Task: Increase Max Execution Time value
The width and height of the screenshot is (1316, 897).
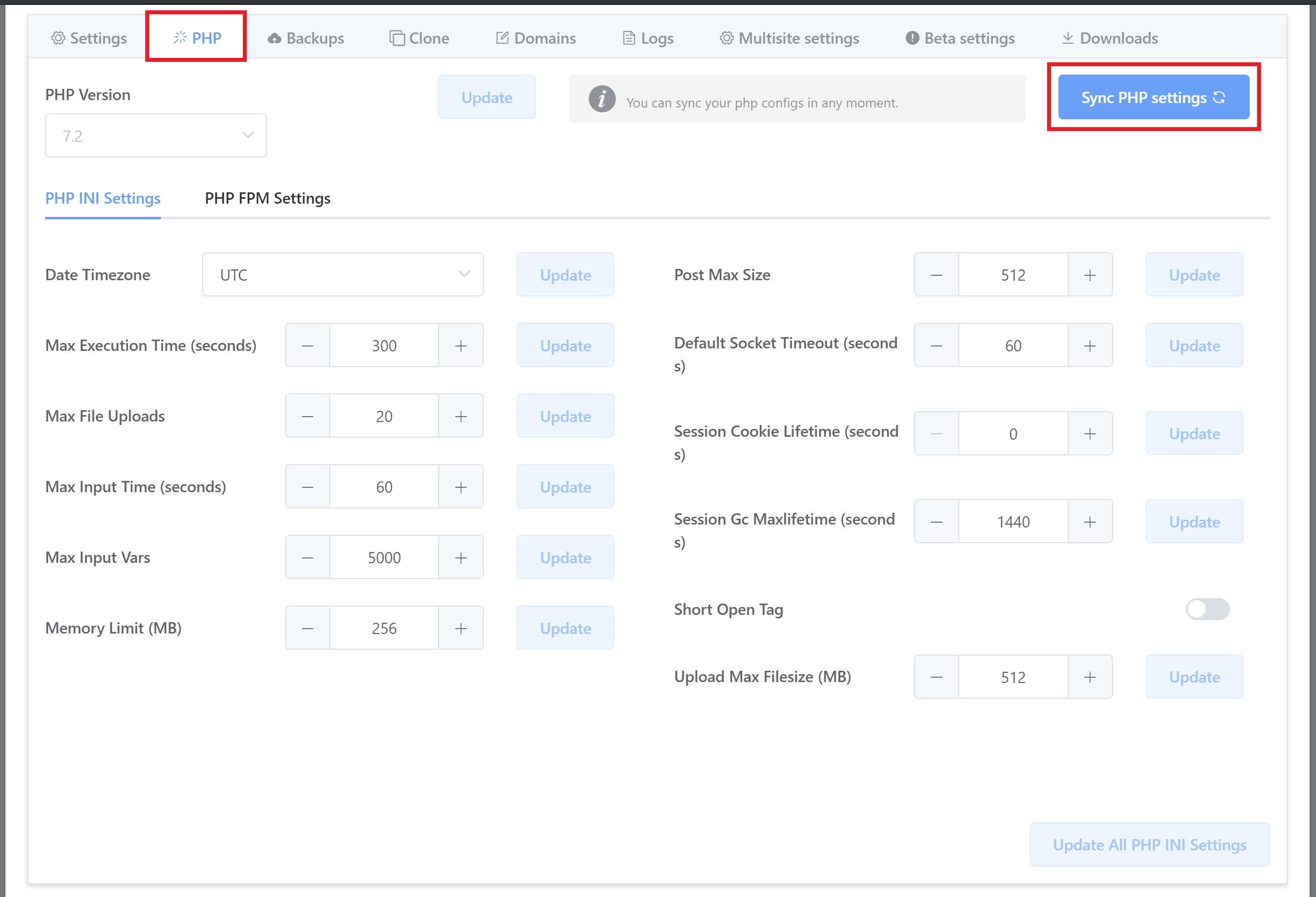Action: click(461, 345)
